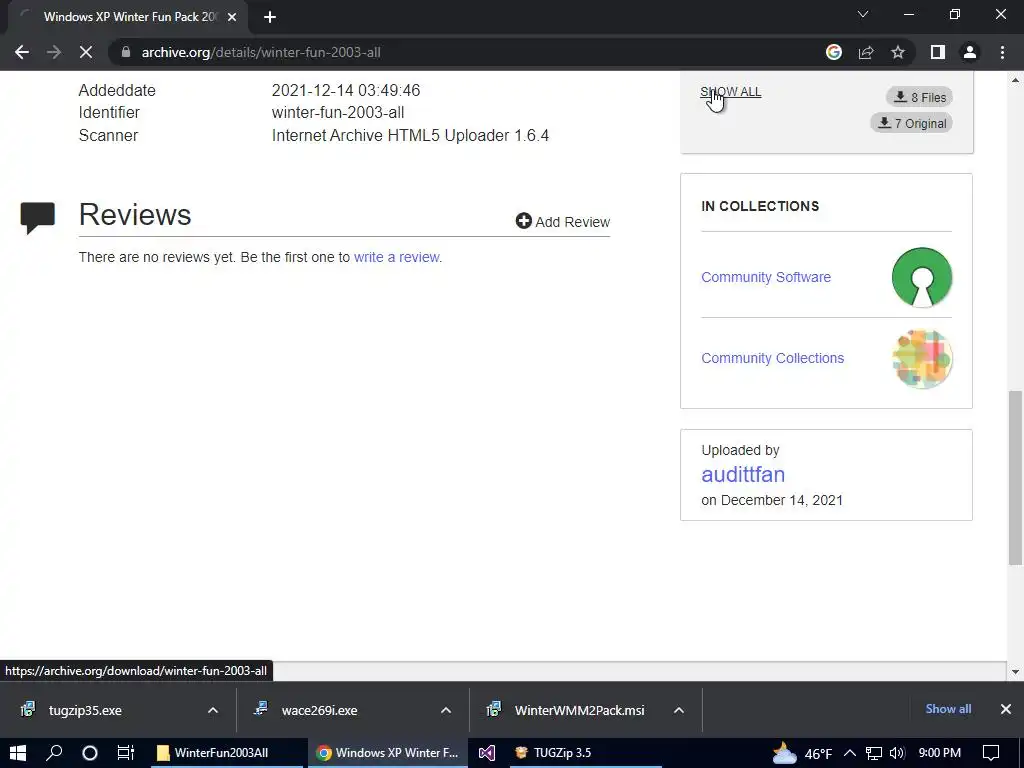
Task: Click the Google icon in address bar
Action: click(834, 52)
